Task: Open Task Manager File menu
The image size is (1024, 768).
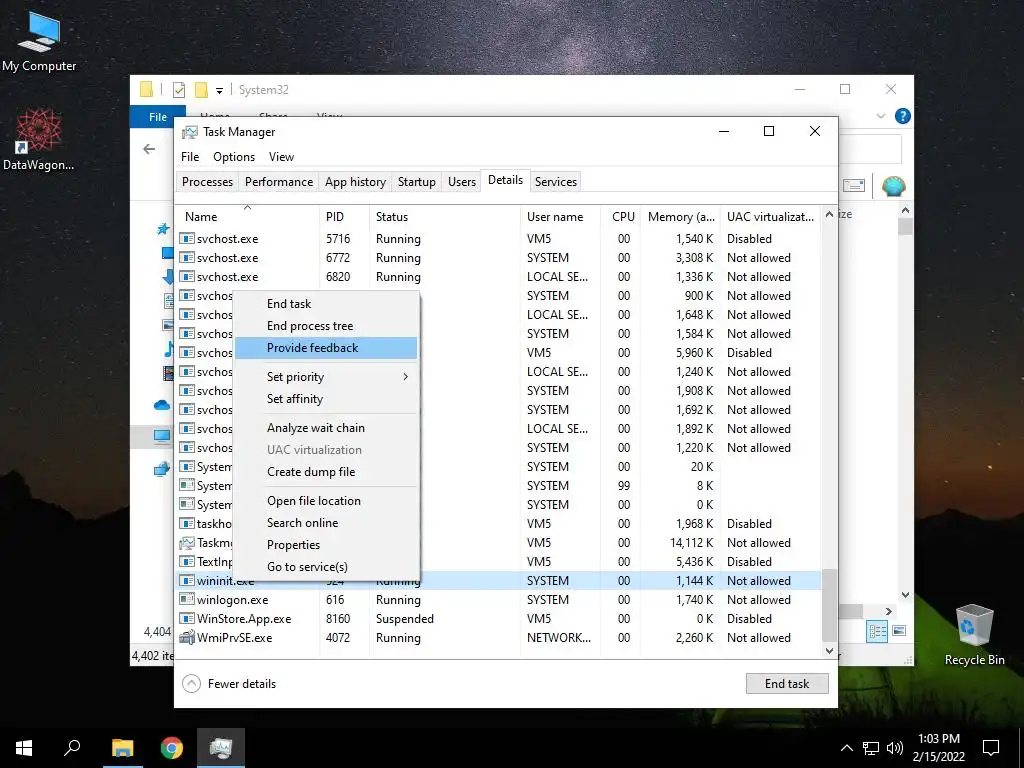Action: (190, 157)
